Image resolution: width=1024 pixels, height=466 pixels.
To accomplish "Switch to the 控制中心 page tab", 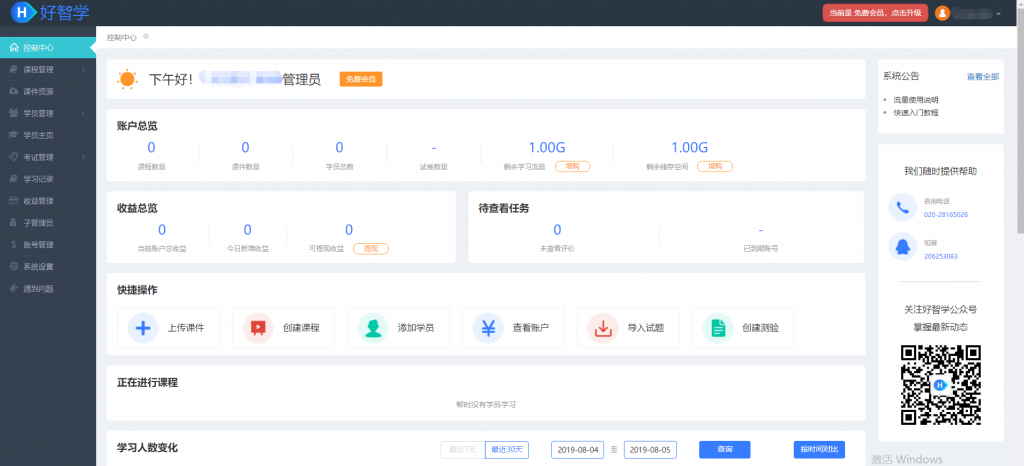I will [121, 38].
